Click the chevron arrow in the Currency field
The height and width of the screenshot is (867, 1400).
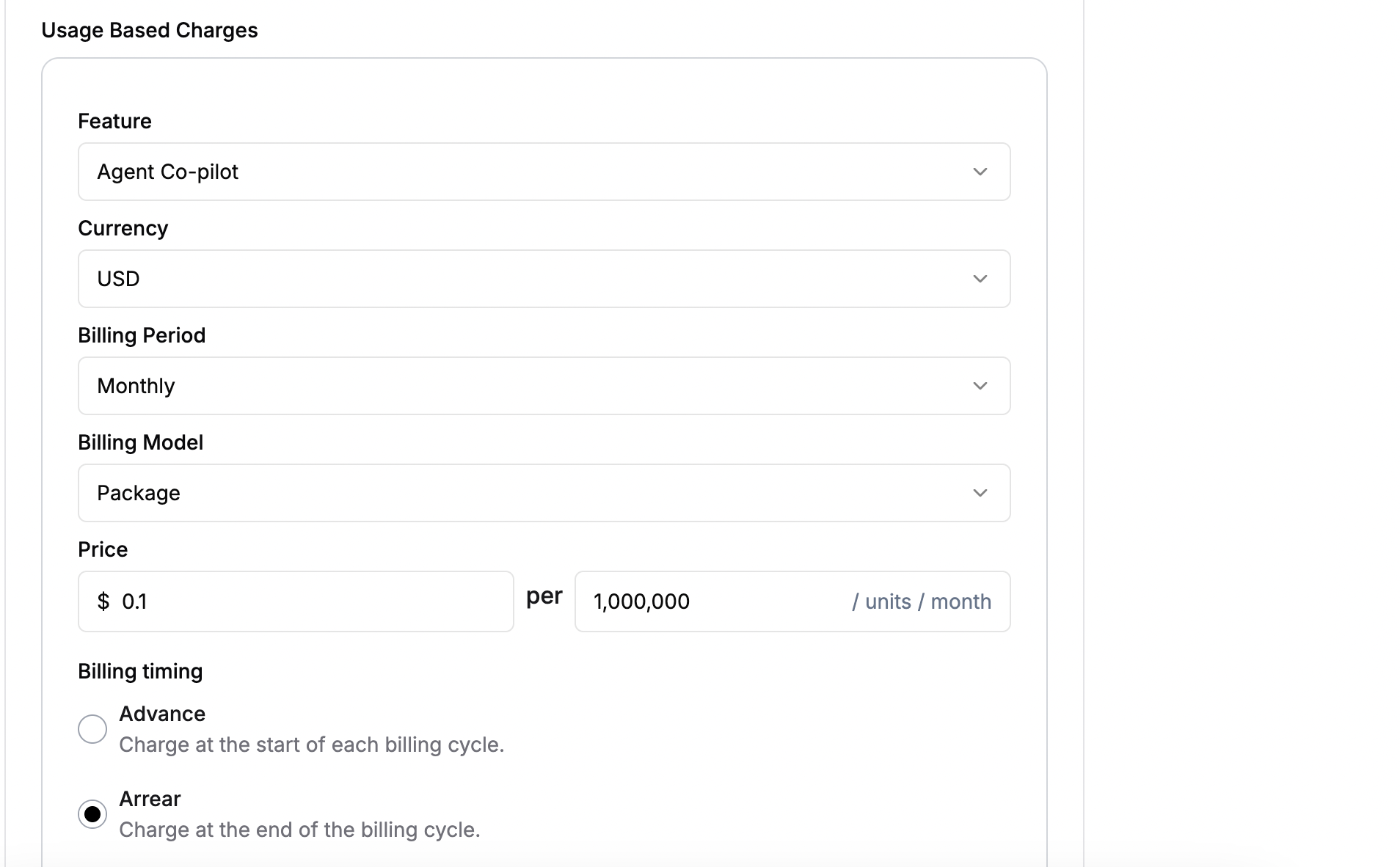pos(980,279)
